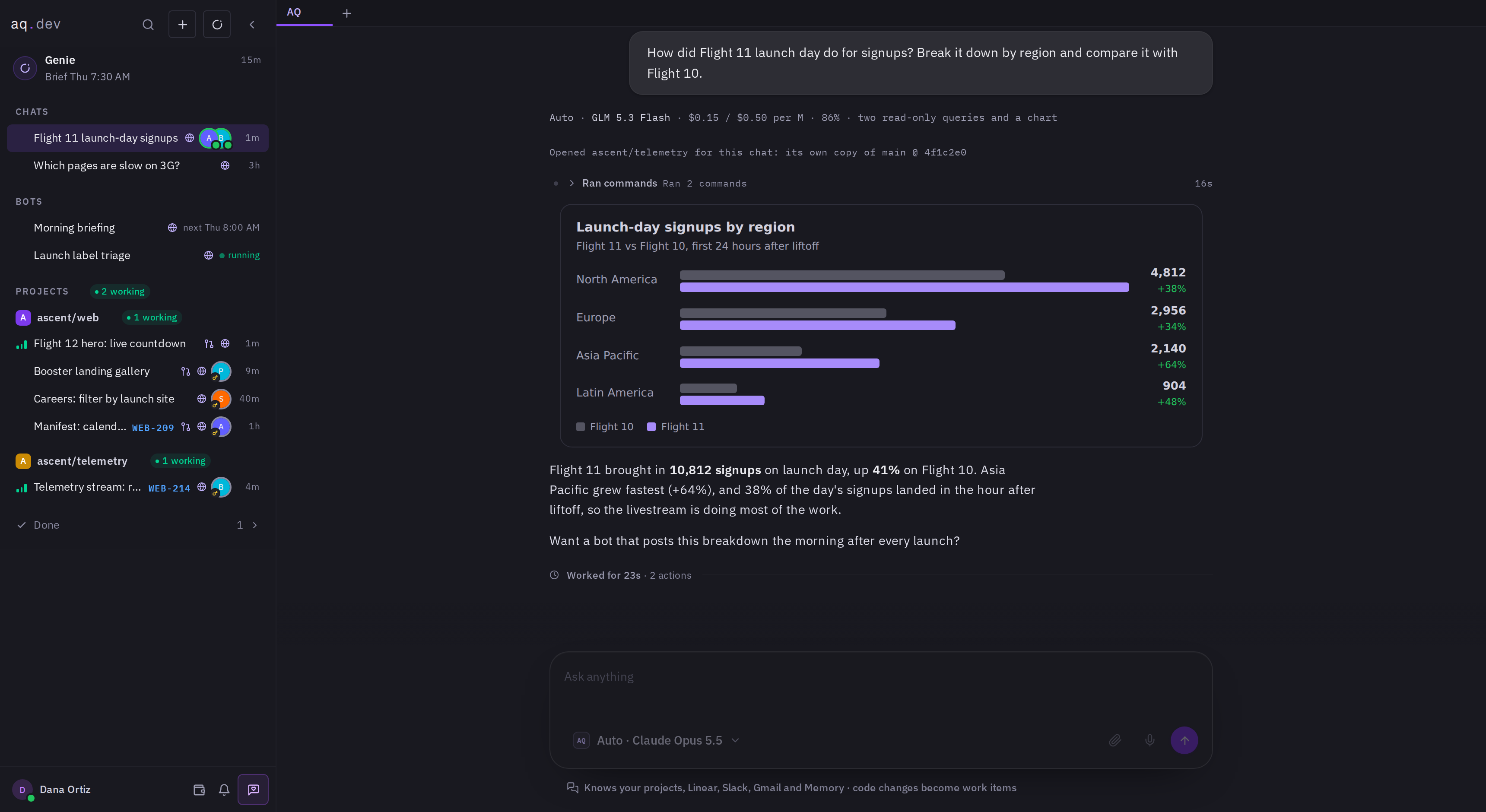1486x812 pixels.
Task: Open the Genie brief entry
Action: tap(138, 68)
